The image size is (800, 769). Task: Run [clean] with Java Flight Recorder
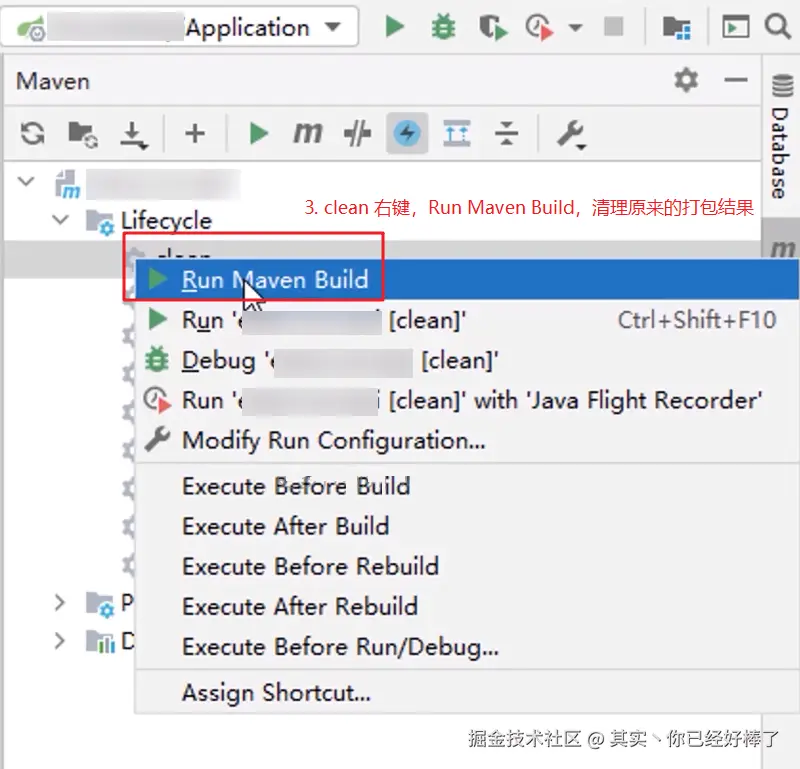pos(467,401)
